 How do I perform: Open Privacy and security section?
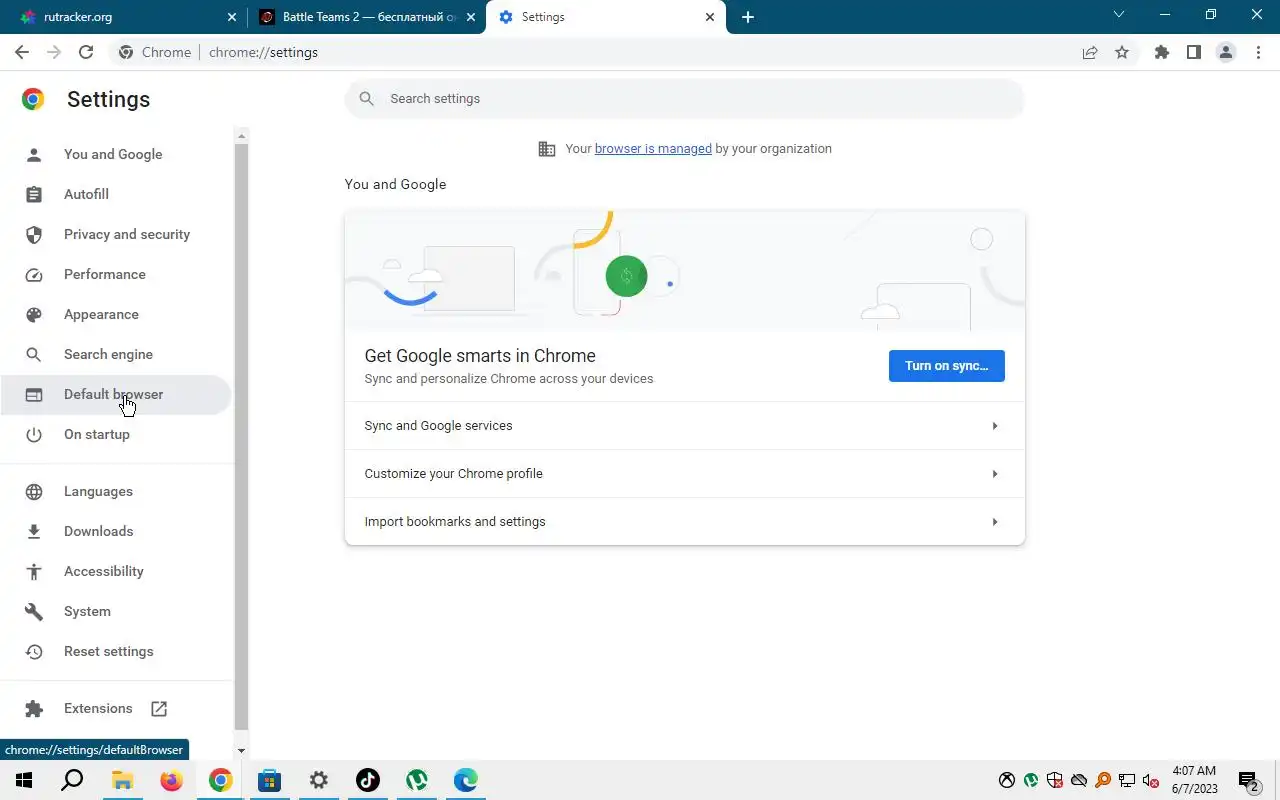pos(115,234)
